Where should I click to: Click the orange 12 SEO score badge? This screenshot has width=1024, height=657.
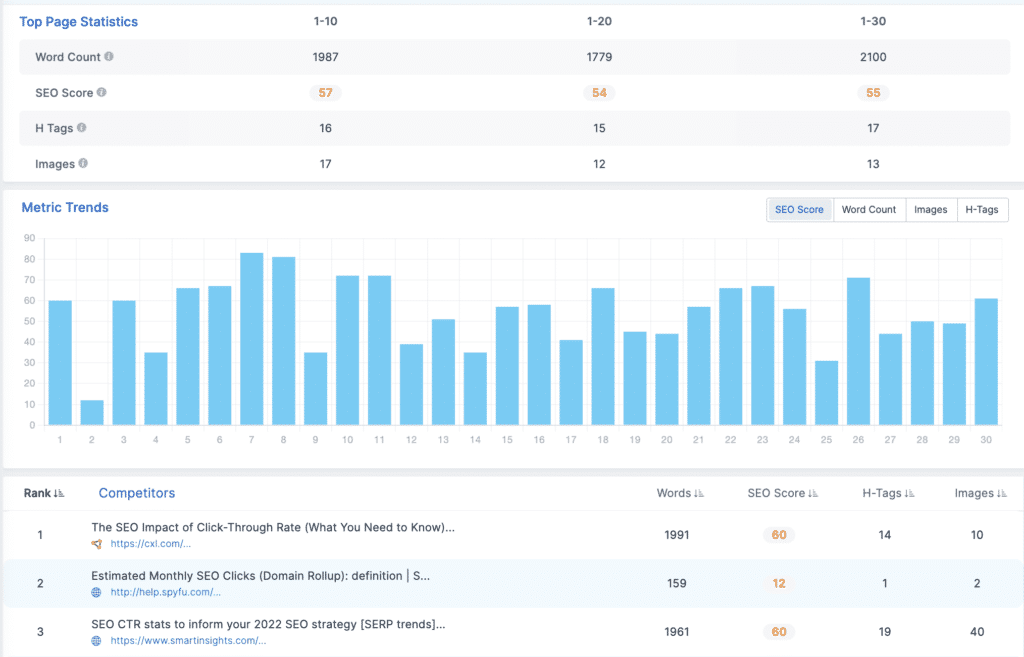point(779,583)
